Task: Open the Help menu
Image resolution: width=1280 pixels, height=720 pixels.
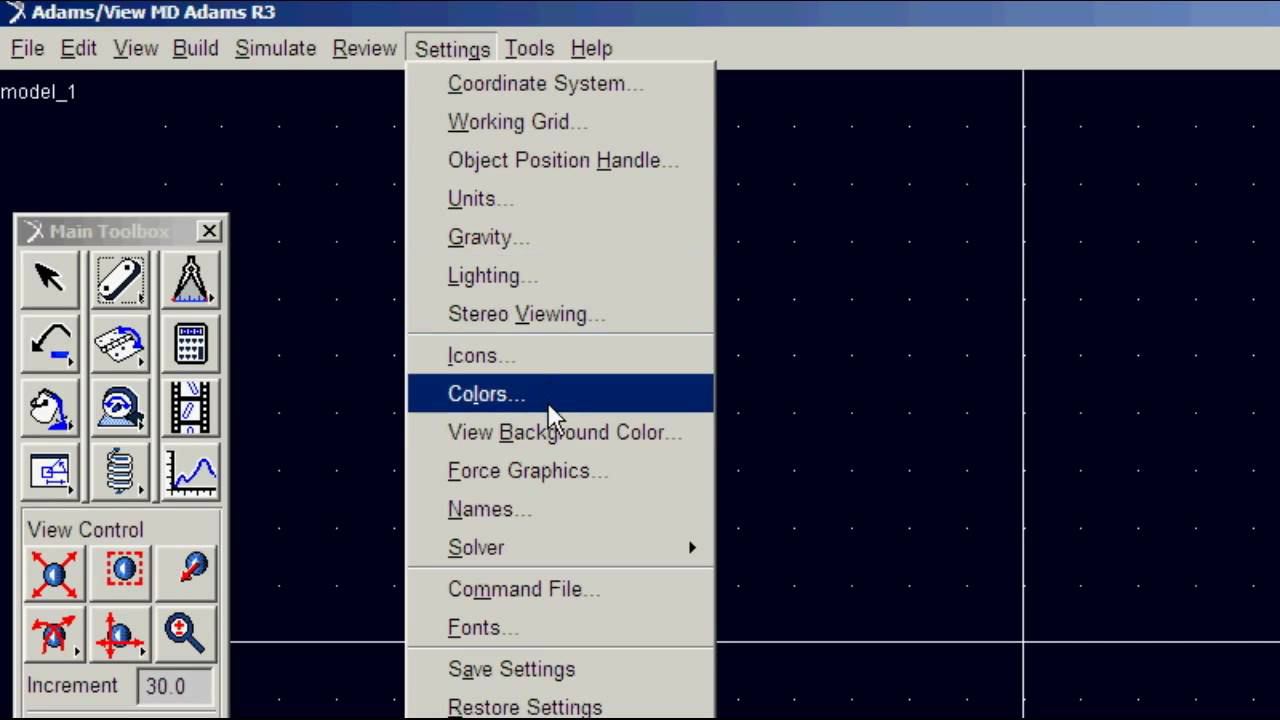Action: pos(591,48)
